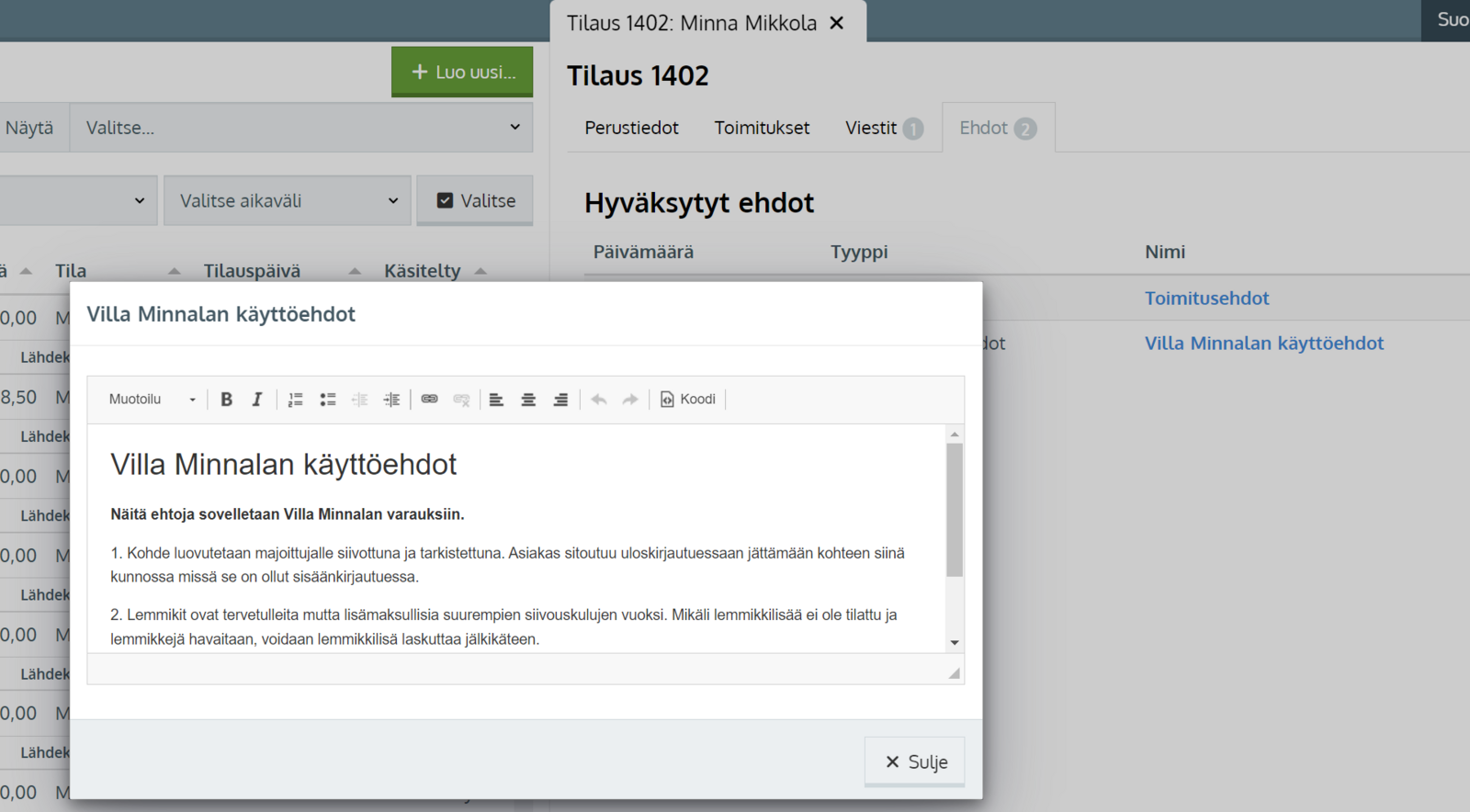1470x812 pixels.
Task: Sort by the Tilauspäivä column
Action: tap(252, 271)
